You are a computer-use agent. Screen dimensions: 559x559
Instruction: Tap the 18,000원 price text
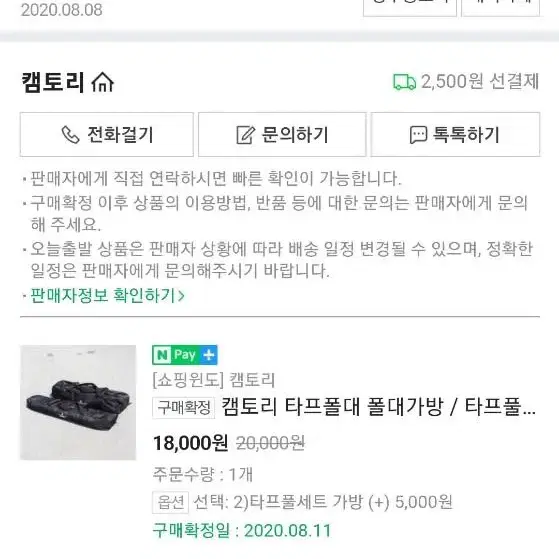coord(190,443)
